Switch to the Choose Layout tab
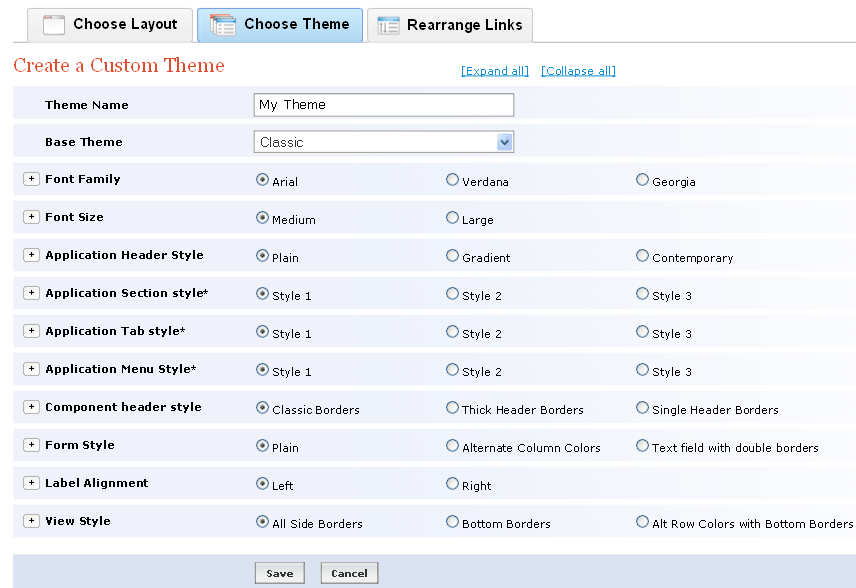856x588 pixels. pos(110,24)
